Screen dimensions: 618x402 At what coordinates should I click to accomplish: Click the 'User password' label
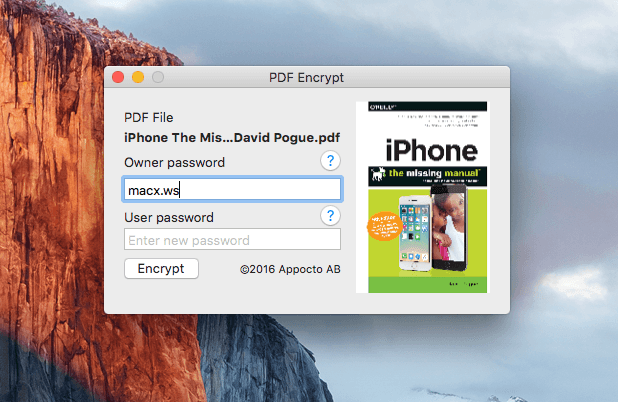[x=169, y=218]
